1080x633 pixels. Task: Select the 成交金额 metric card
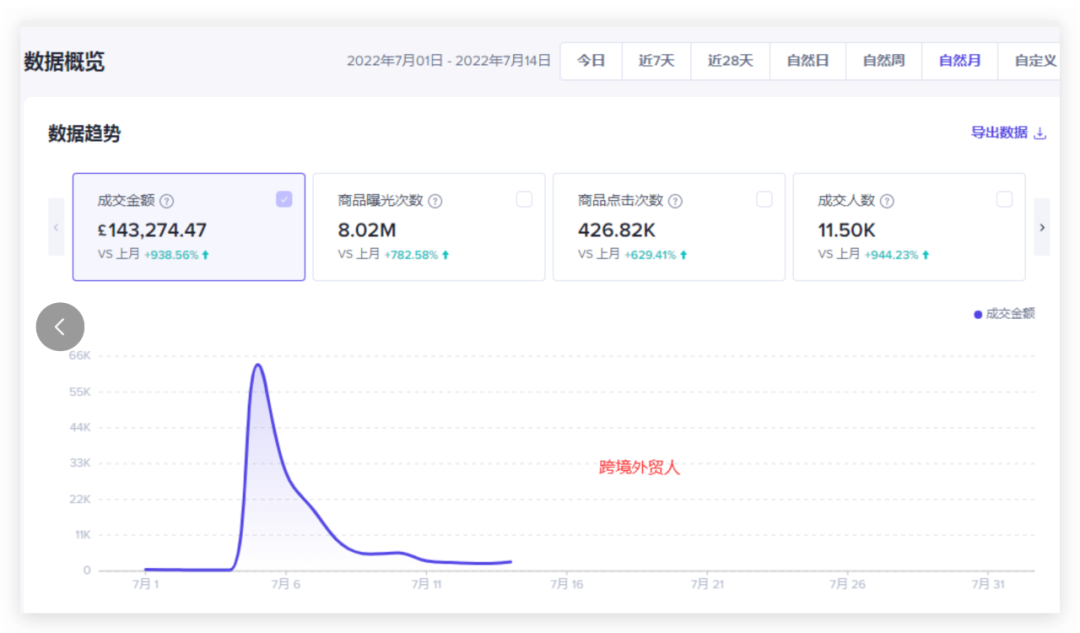point(189,227)
